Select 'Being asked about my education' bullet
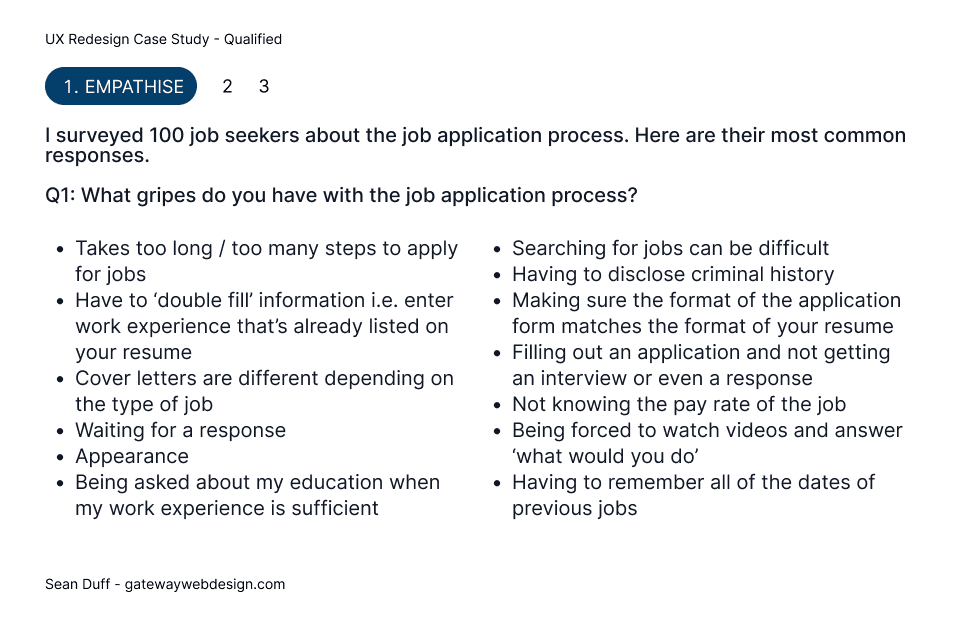This screenshot has width=959, height=619. click(x=257, y=495)
